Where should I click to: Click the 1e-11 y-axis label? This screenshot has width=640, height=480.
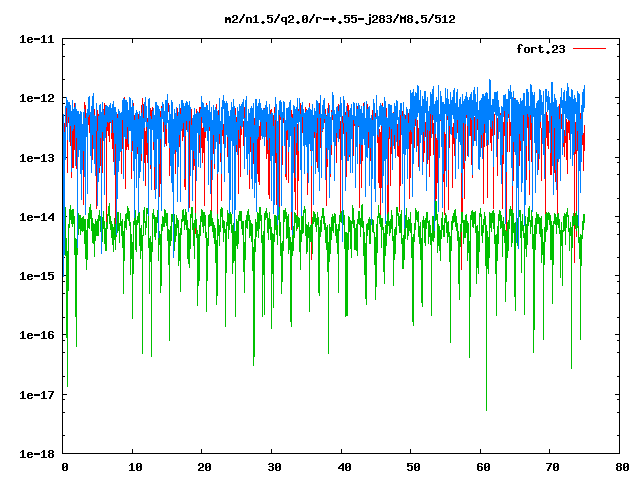37,39
